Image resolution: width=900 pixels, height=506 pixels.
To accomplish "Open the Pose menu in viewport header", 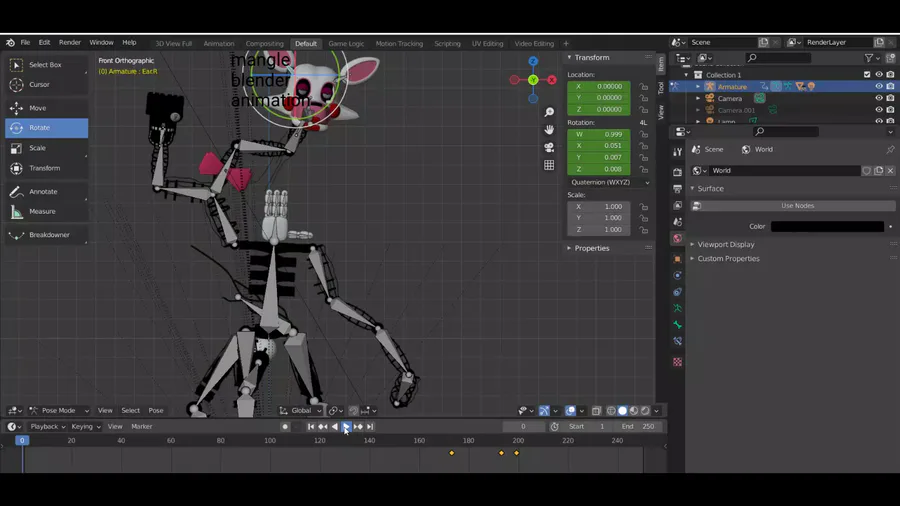I will coord(156,411).
